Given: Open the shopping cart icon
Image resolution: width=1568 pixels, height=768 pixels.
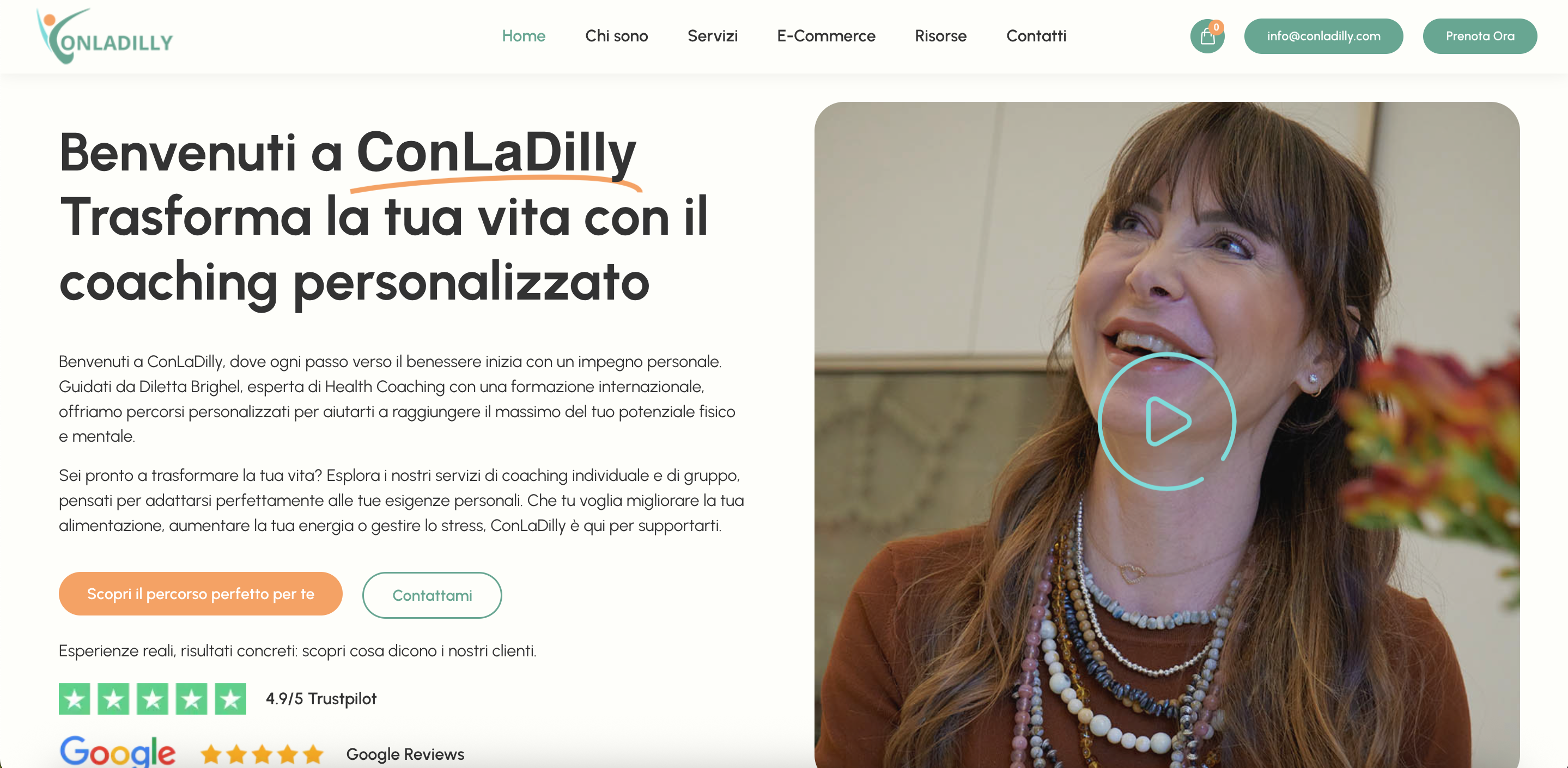Looking at the screenshot, I should pos(1207,37).
